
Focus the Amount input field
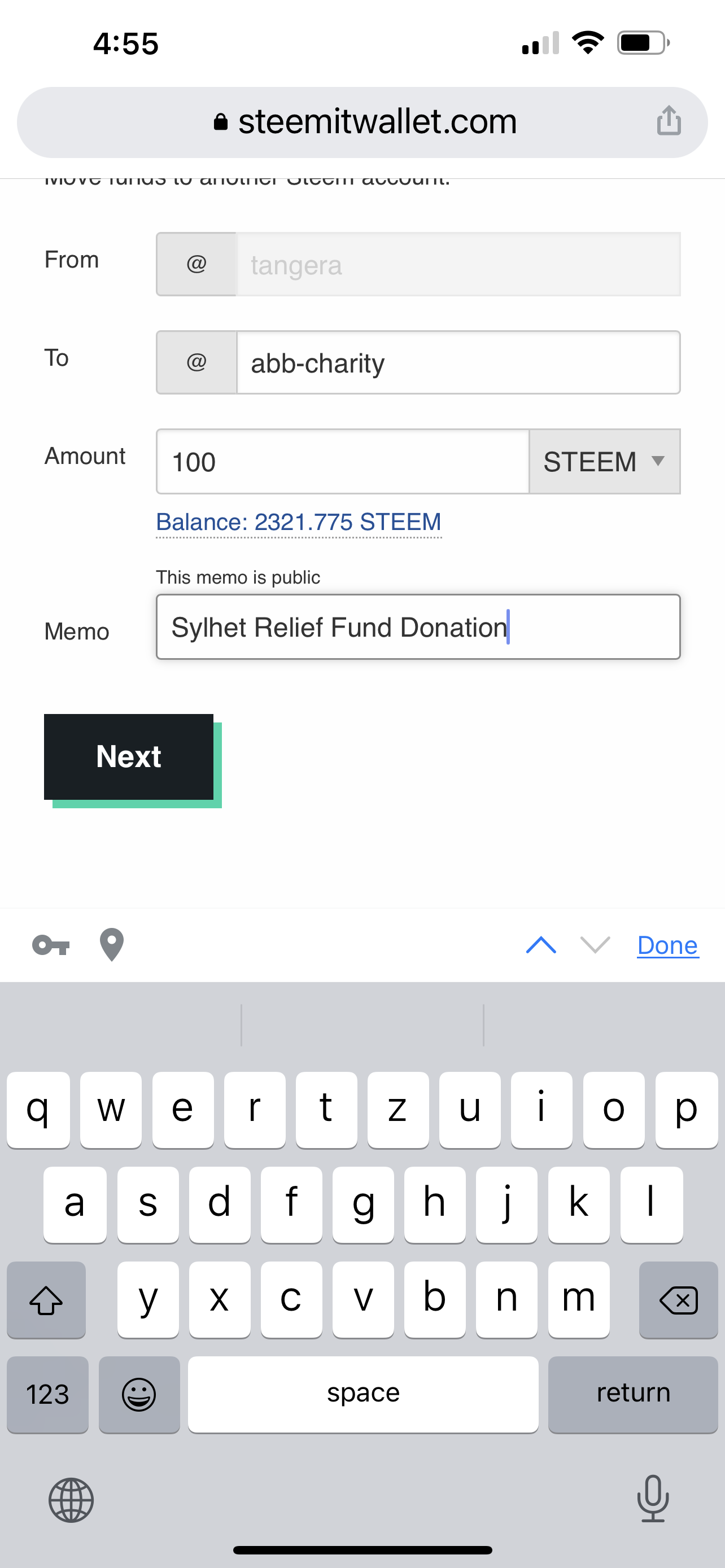click(342, 461)
